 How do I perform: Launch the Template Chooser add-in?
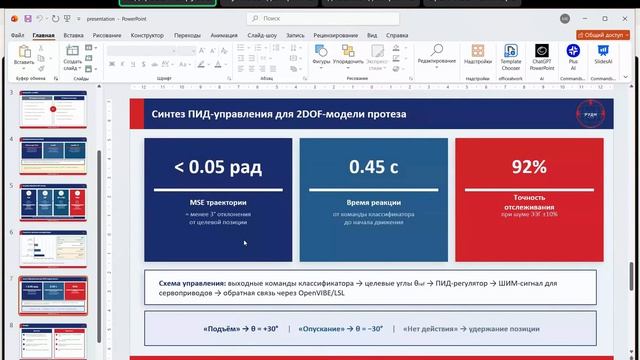tap(511, 57)
